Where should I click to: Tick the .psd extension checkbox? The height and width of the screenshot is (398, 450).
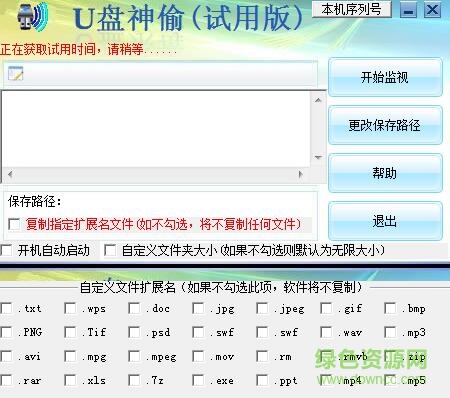click(134, 332)
